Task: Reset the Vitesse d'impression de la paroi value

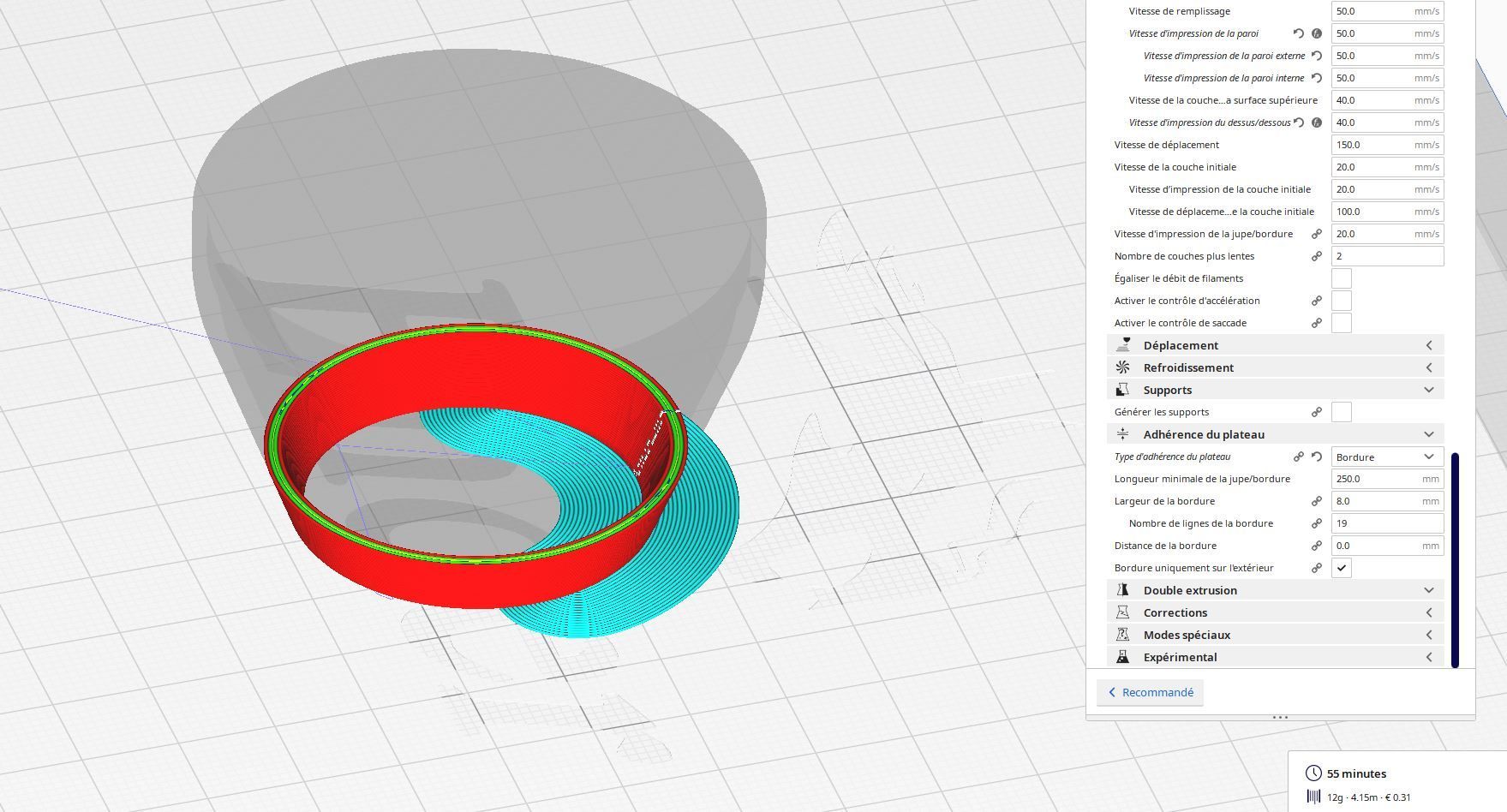Action: [x=1299, y=33]
